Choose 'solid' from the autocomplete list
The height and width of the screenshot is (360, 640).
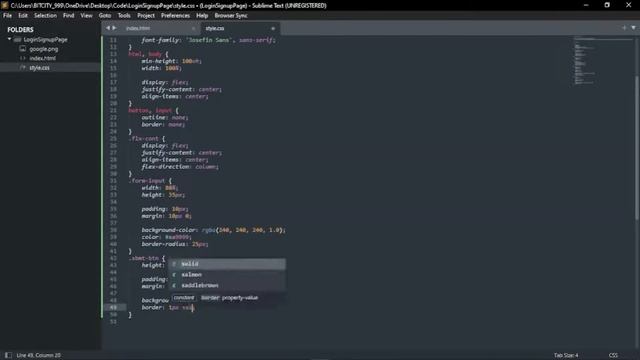(227, 264)
